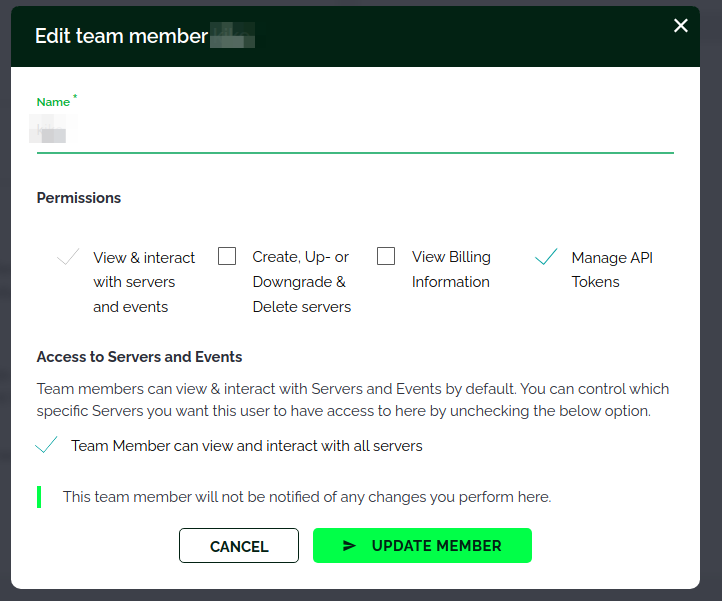
Task: Click the Name input field
Action: (355, 133)
